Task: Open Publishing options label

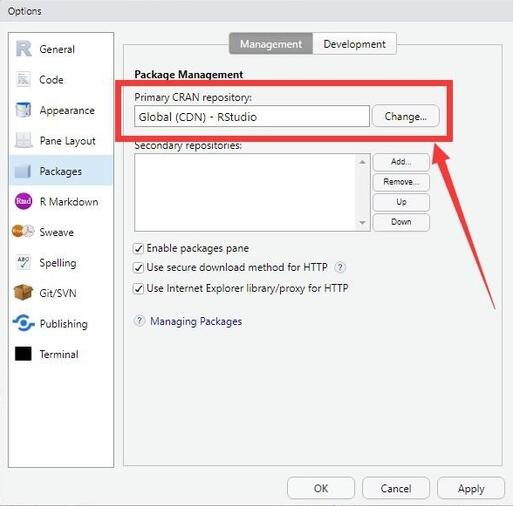Action: (x=63, y=324)
